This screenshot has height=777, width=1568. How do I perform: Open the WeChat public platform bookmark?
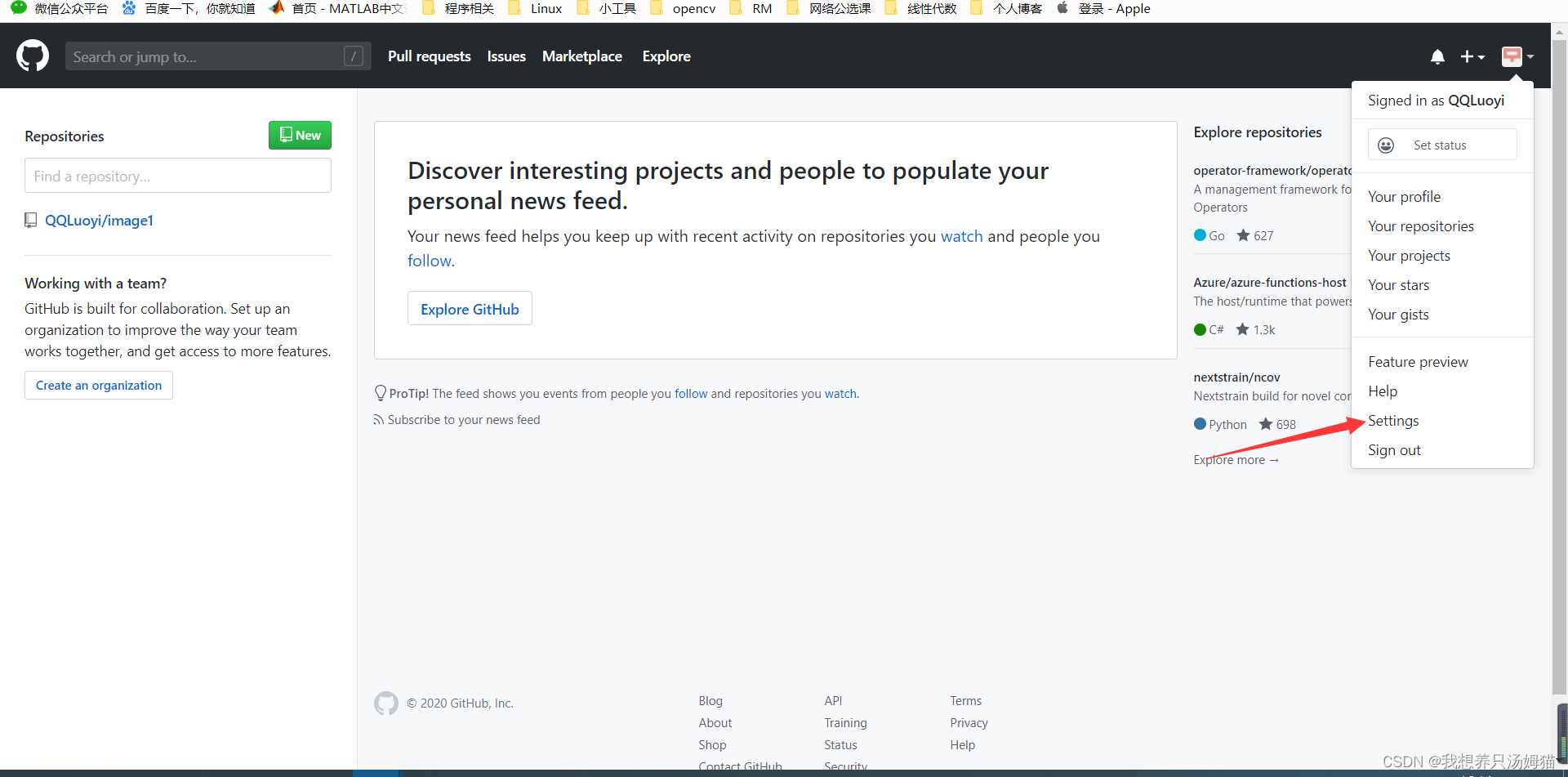tap(60, 9)
